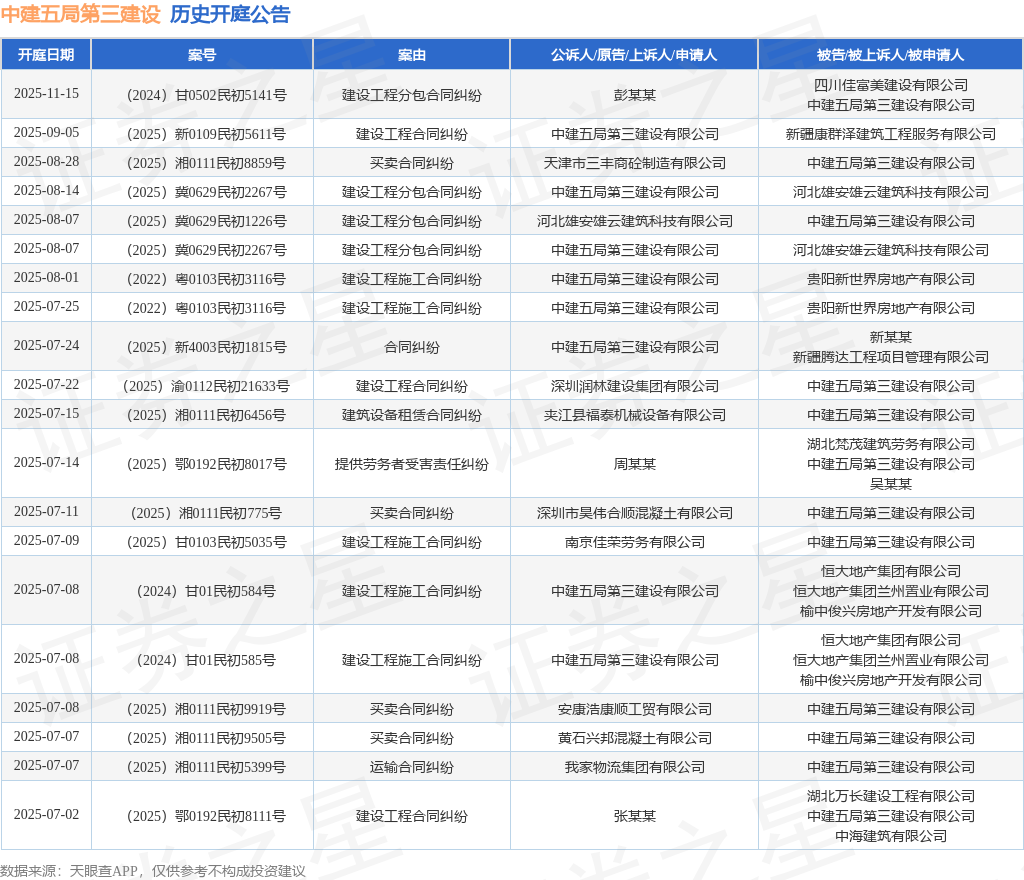This screenshot has width=1024, height=880.
Task: Click the 公诉人/原告/上诉人/申请人 column header
Action: (633, 55)
